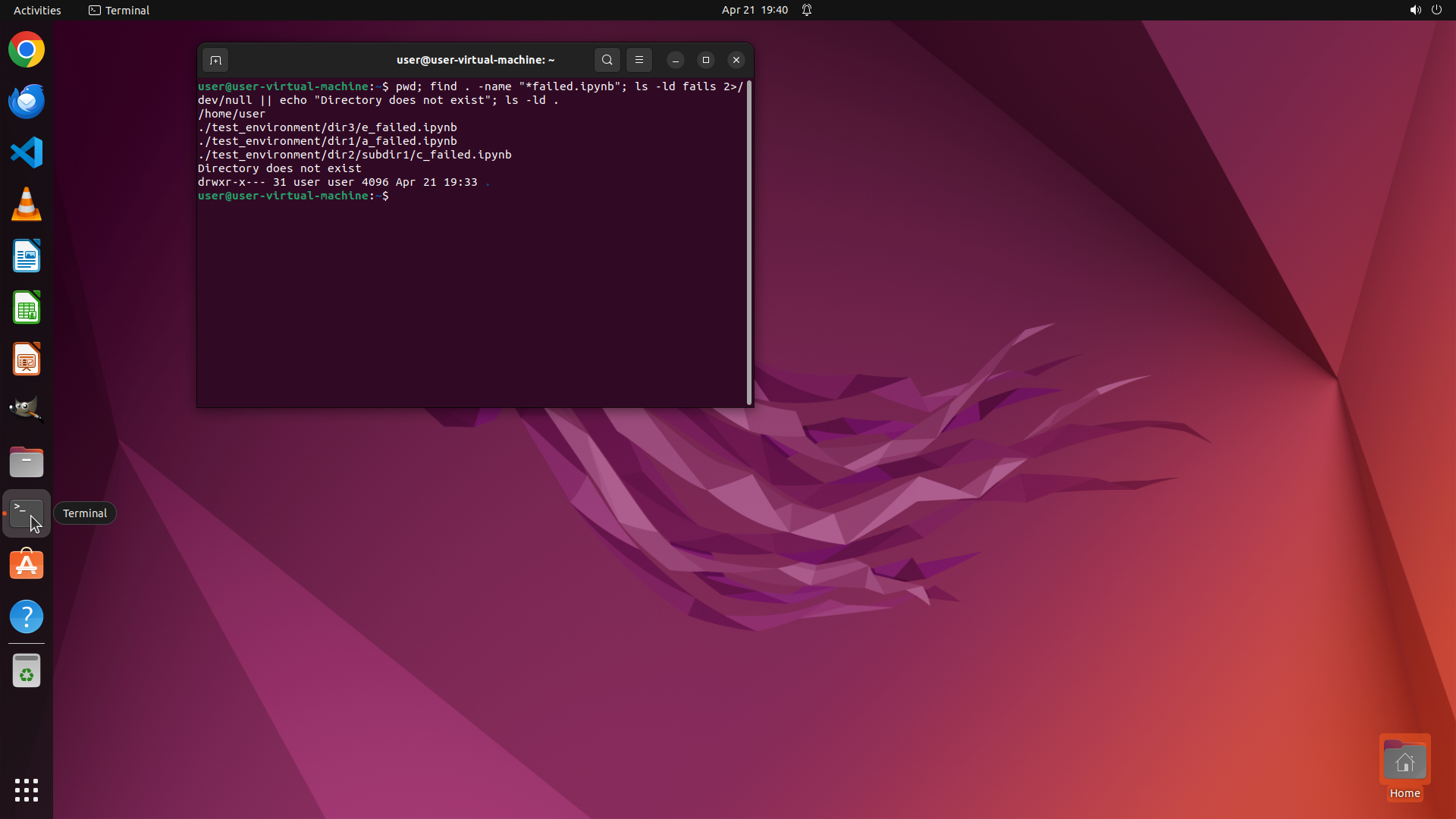
Task: Open VLC media player
Action: (x=27, y=205)
